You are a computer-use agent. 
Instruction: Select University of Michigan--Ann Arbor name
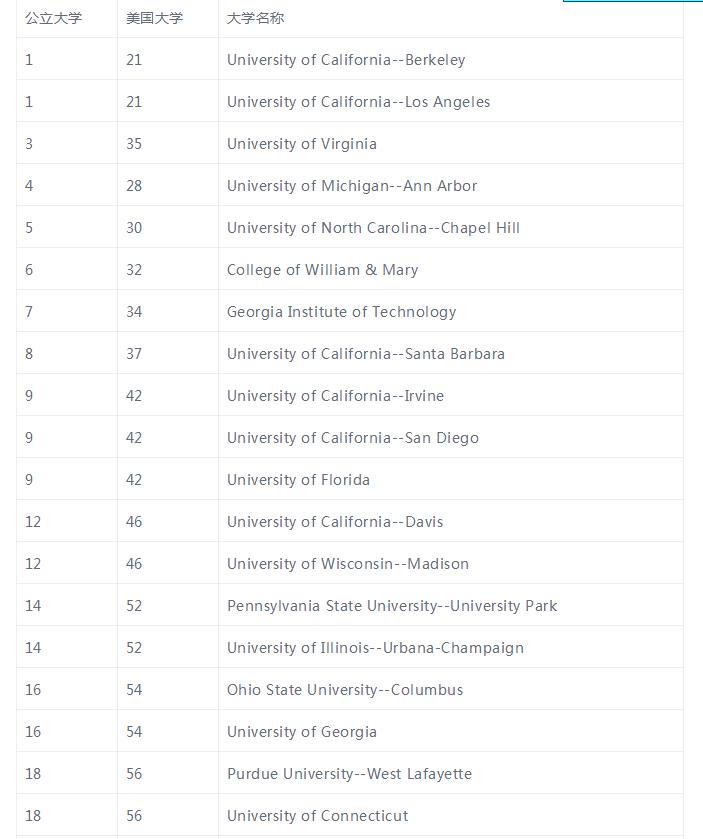click(352, 186)
